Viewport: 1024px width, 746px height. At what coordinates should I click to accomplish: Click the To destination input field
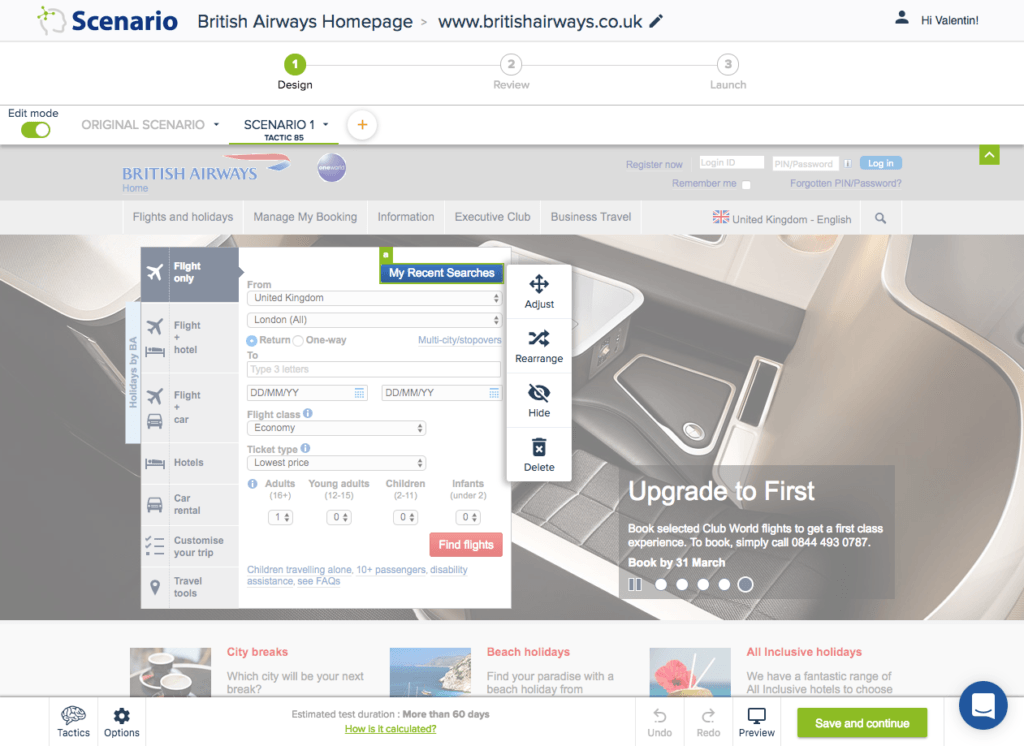point(374,369)
